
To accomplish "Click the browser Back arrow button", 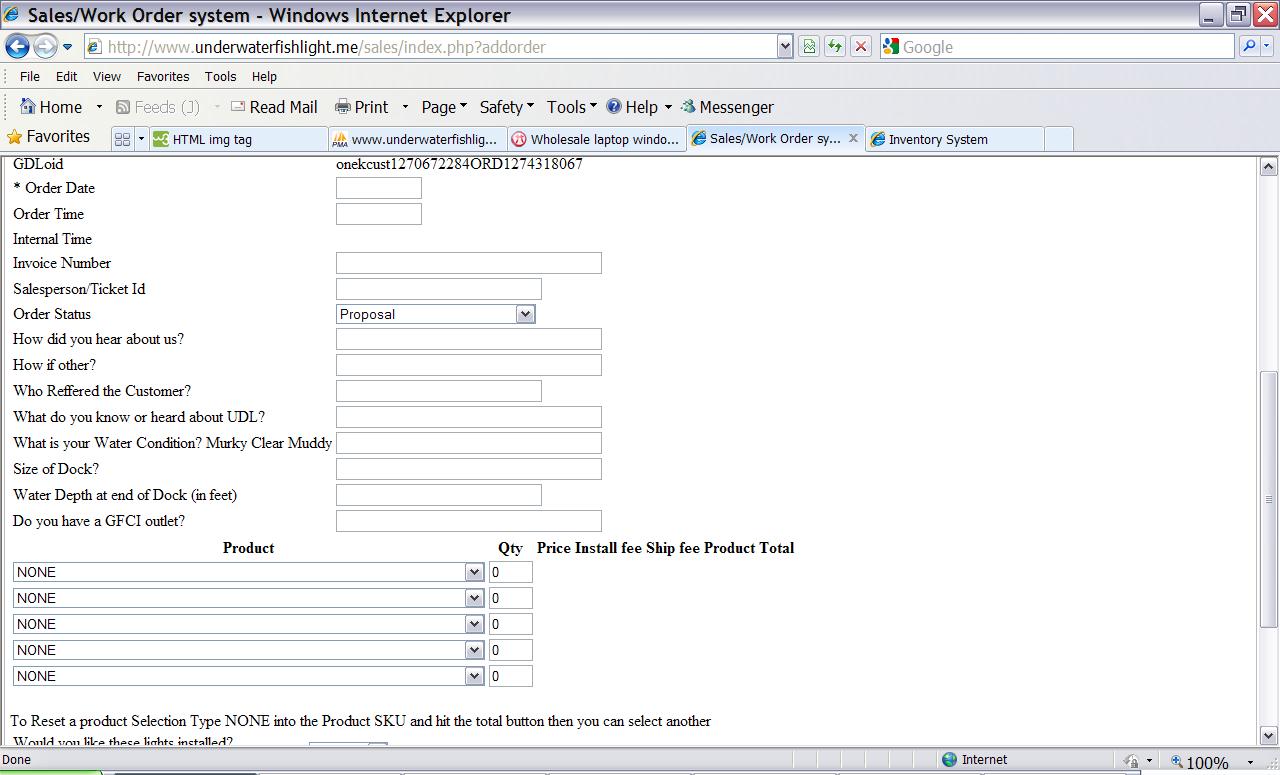I will pyautogui.click(x=18, y=47).
